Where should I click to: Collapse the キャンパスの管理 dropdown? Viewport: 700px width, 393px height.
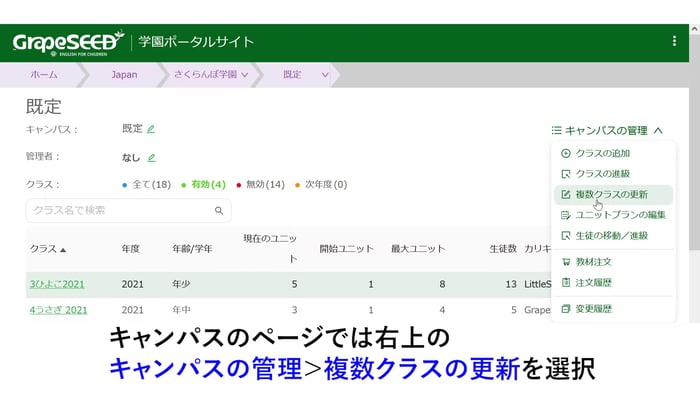607,130
